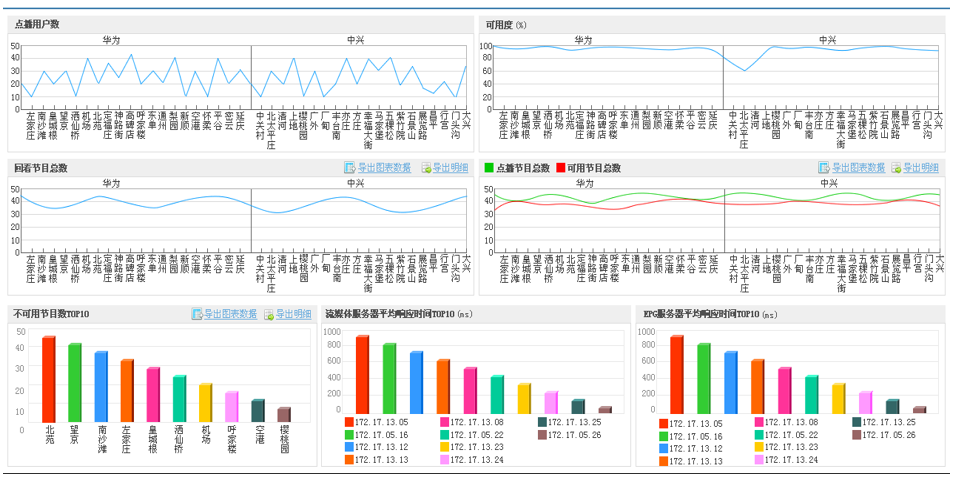
Task: Click export chart data icon in 回看节目总数 panel
Action: pyautogui.click(x=350, y=167)
